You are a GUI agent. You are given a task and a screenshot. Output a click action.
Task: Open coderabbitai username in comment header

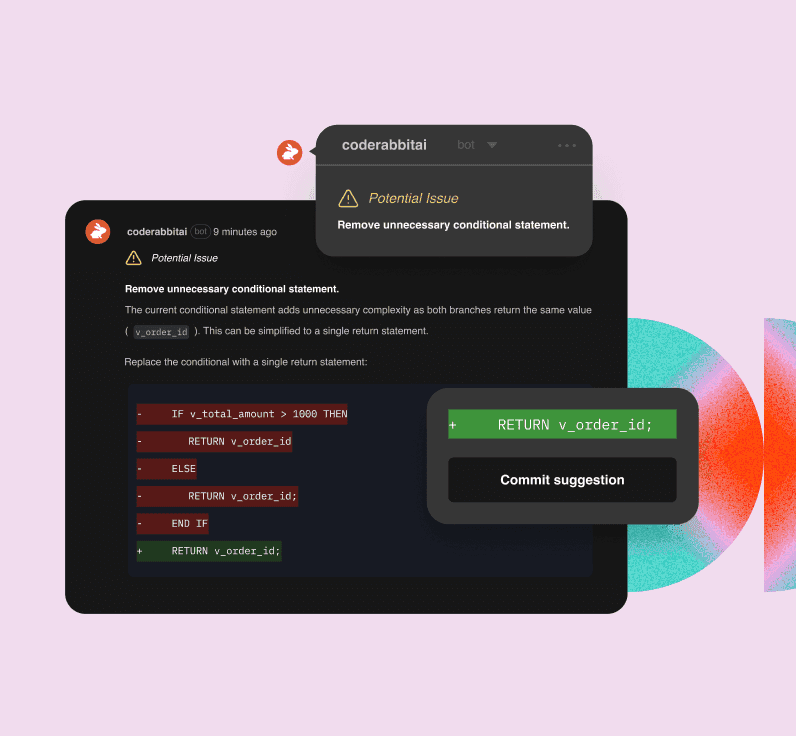(x=157, y=231)
